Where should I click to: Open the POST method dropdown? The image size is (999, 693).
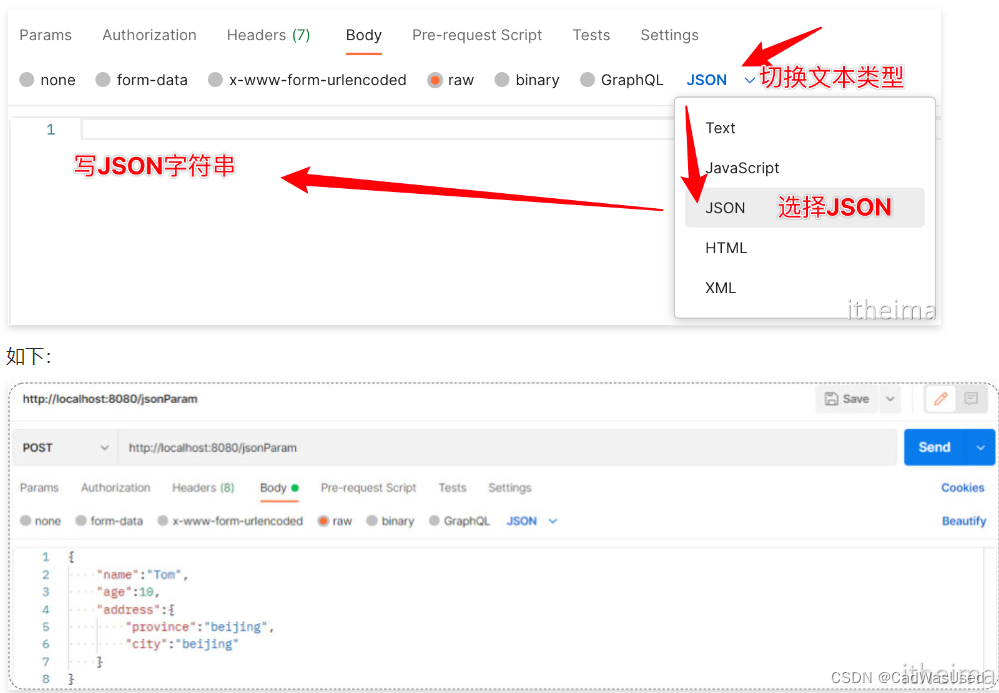[65, 448]
